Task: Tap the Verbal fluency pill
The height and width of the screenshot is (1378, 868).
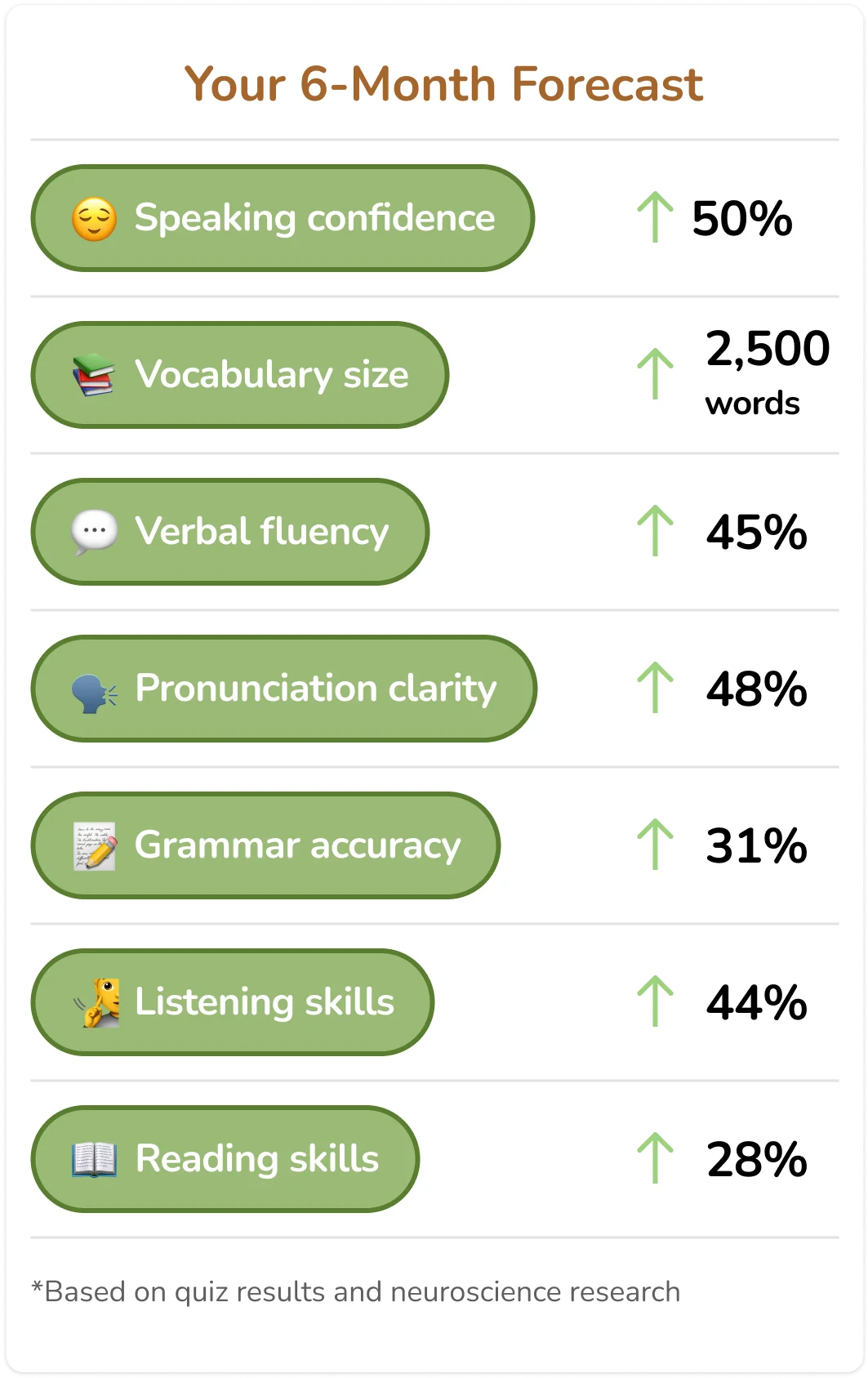Action: [x=230, y=532]
